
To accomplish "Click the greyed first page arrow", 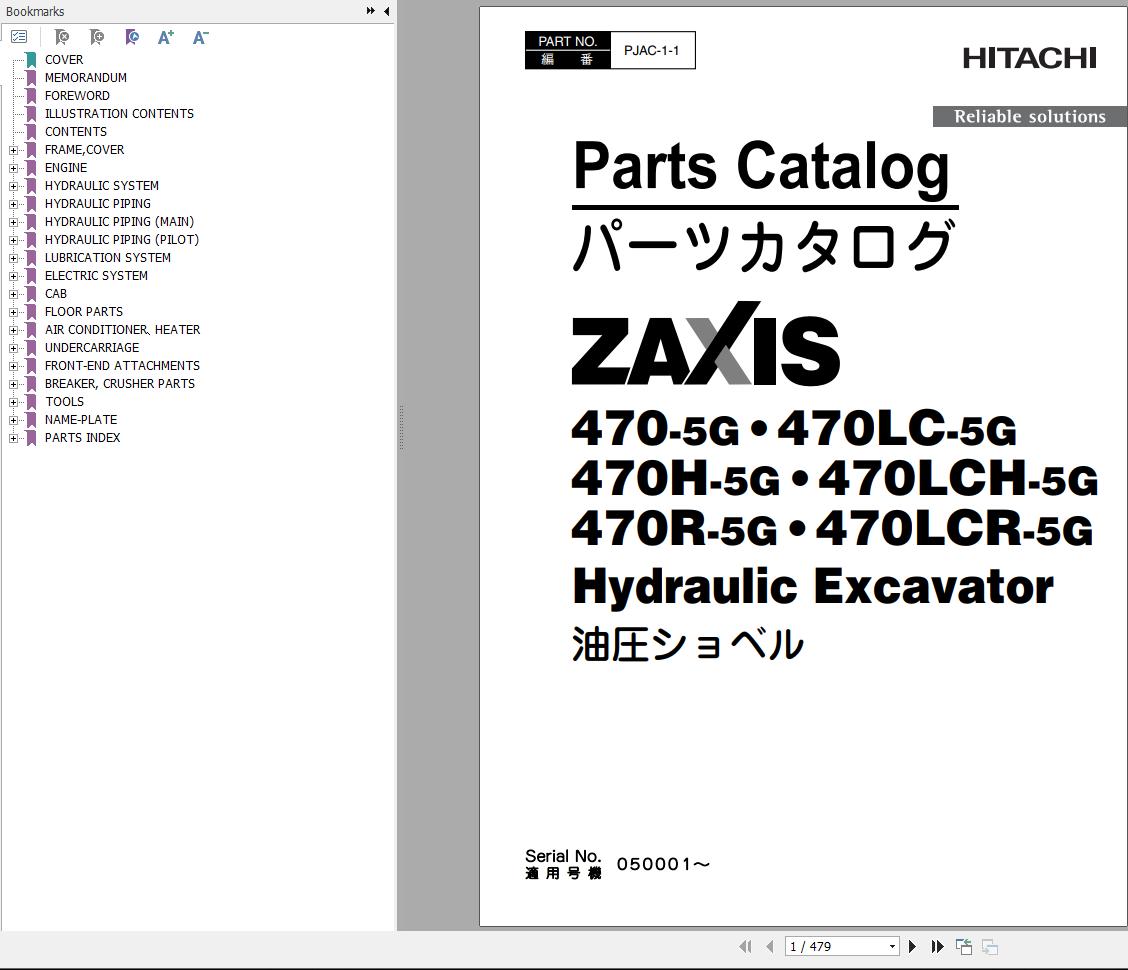I will pyautogui.click(x=745, y=947).
